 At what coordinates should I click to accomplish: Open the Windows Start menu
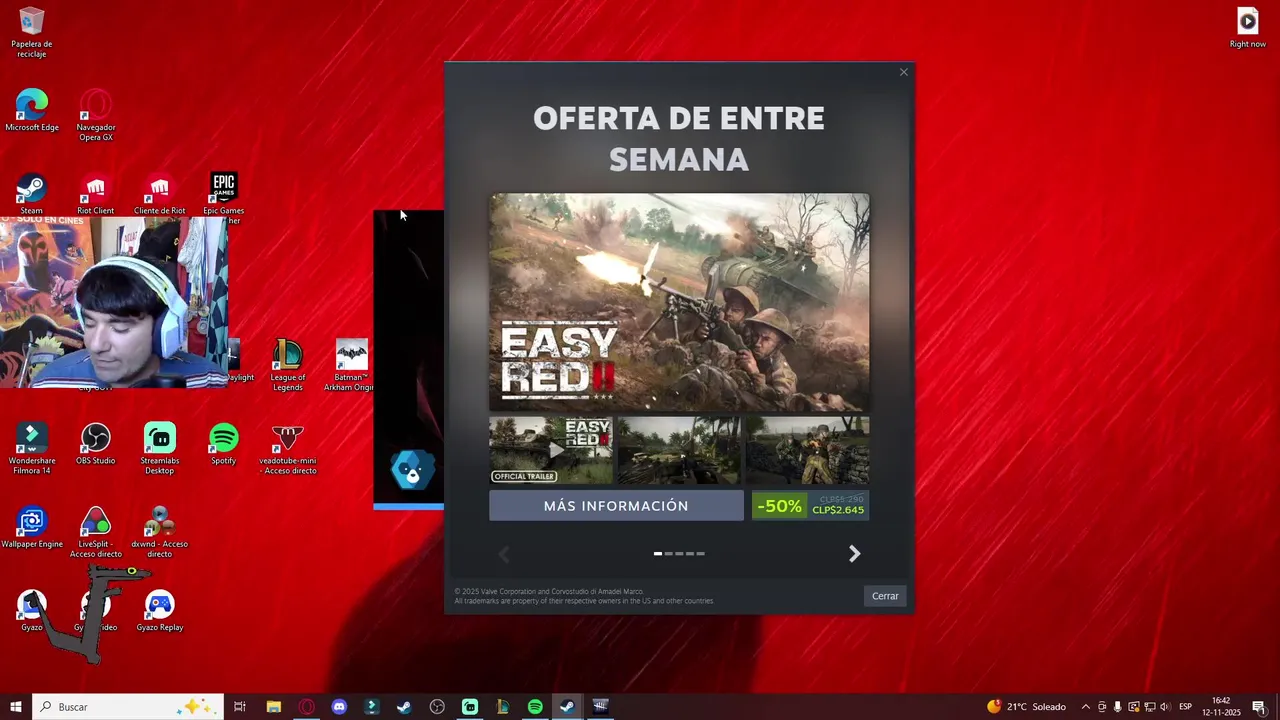pyautogui.click(x=15, y=707)
